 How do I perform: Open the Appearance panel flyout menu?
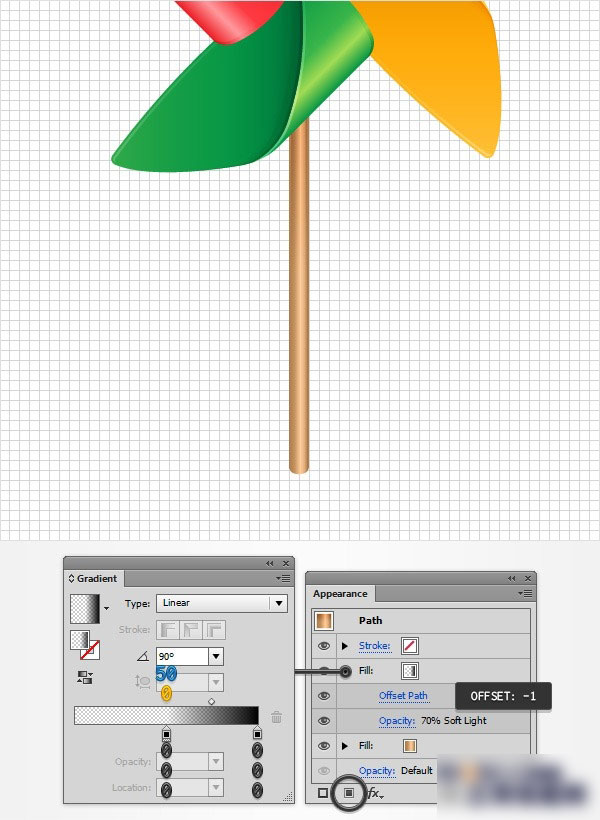pos(525,593)
